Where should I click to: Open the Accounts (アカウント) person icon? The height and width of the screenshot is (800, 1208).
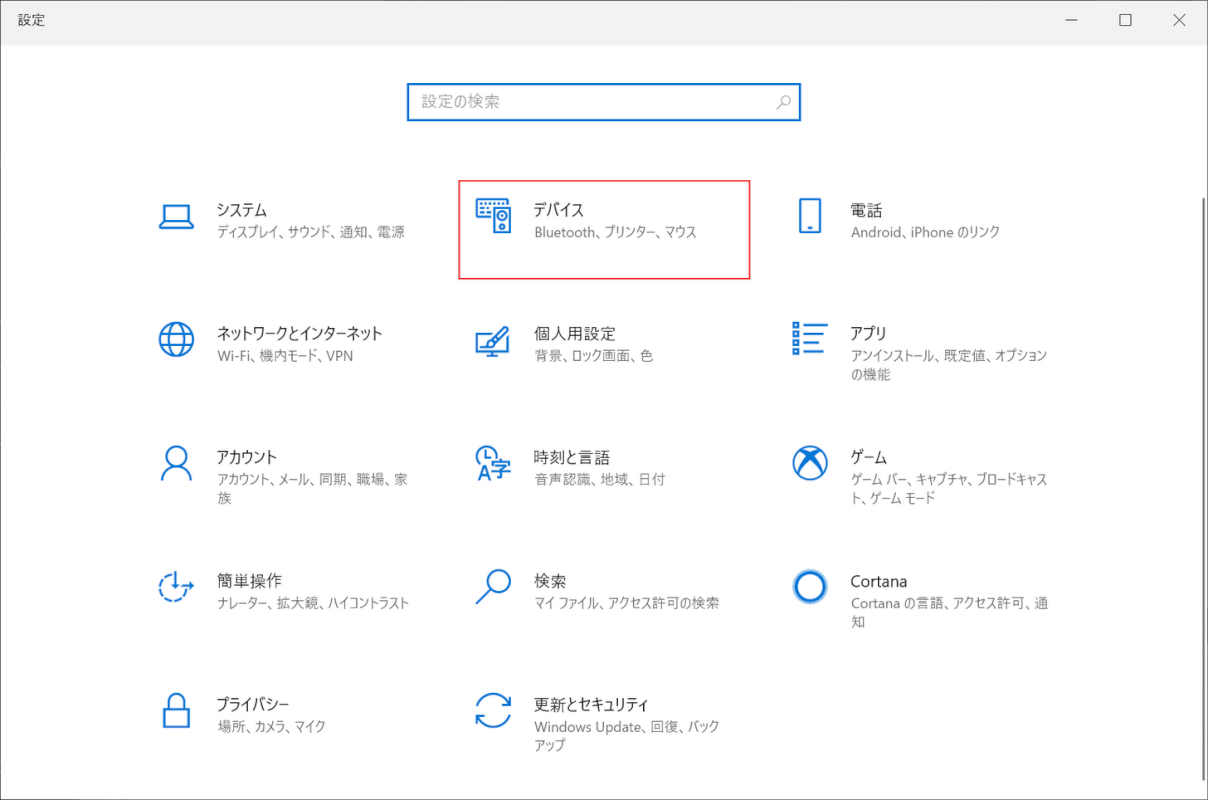[x=176, y=462]
